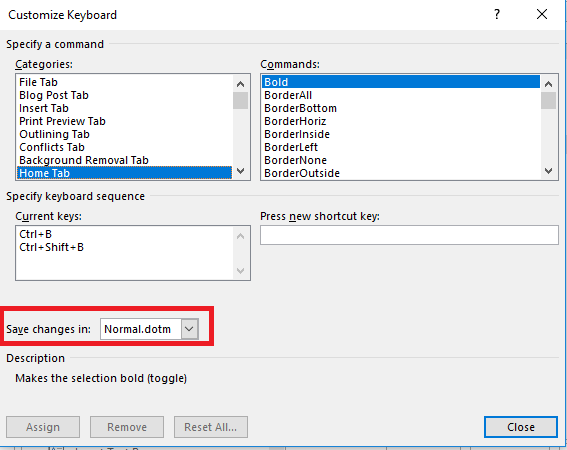Select Outlining Tab category
The image size is (567, 450).
point(54,134)
